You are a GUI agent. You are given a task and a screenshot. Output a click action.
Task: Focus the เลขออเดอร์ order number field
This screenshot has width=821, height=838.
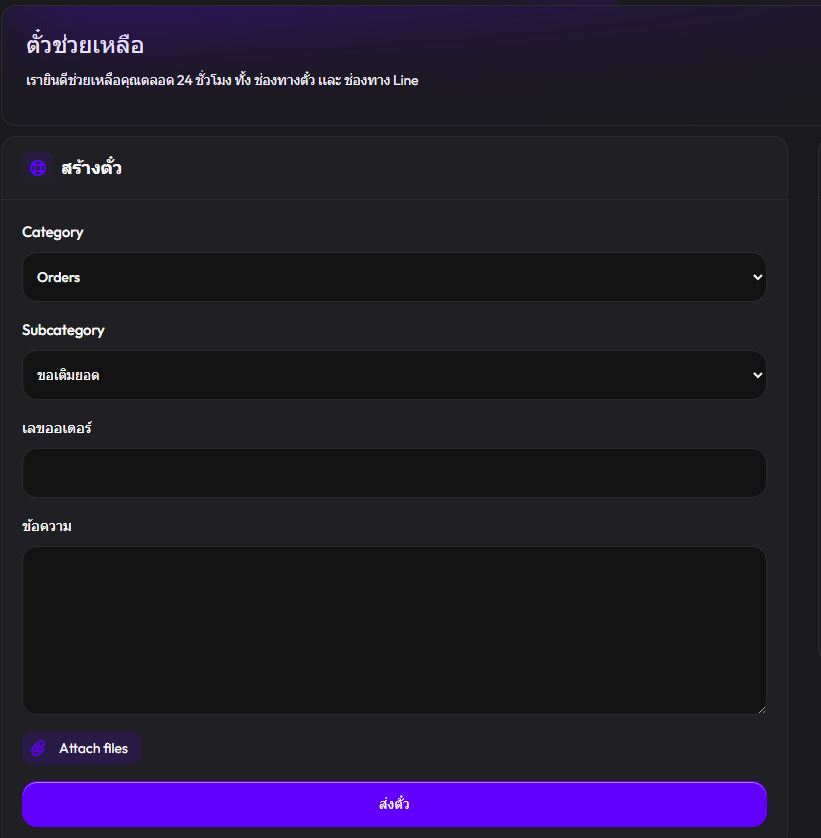(x=394, y=473)
